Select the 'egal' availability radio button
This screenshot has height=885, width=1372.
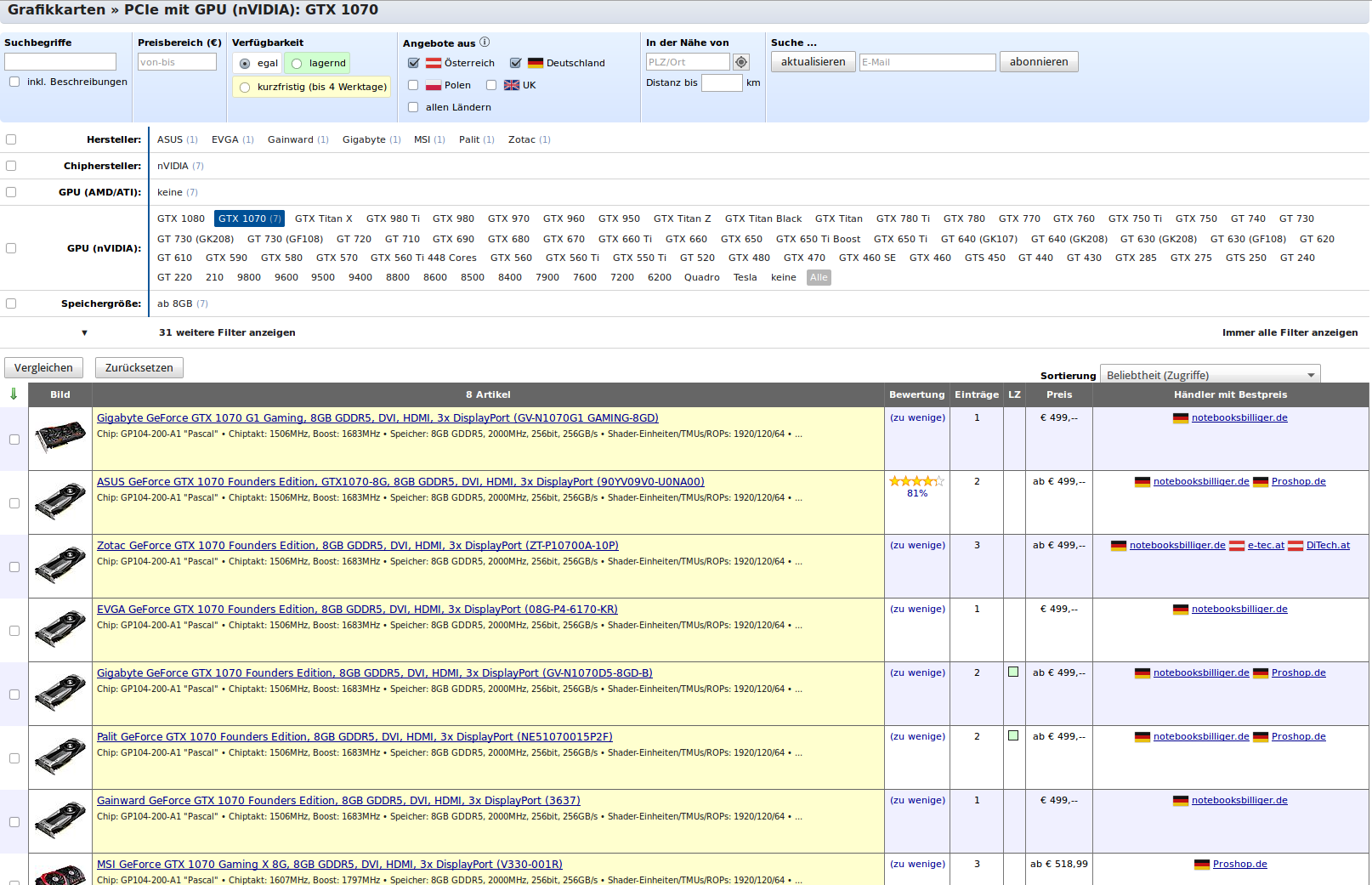tap(245, 64)
